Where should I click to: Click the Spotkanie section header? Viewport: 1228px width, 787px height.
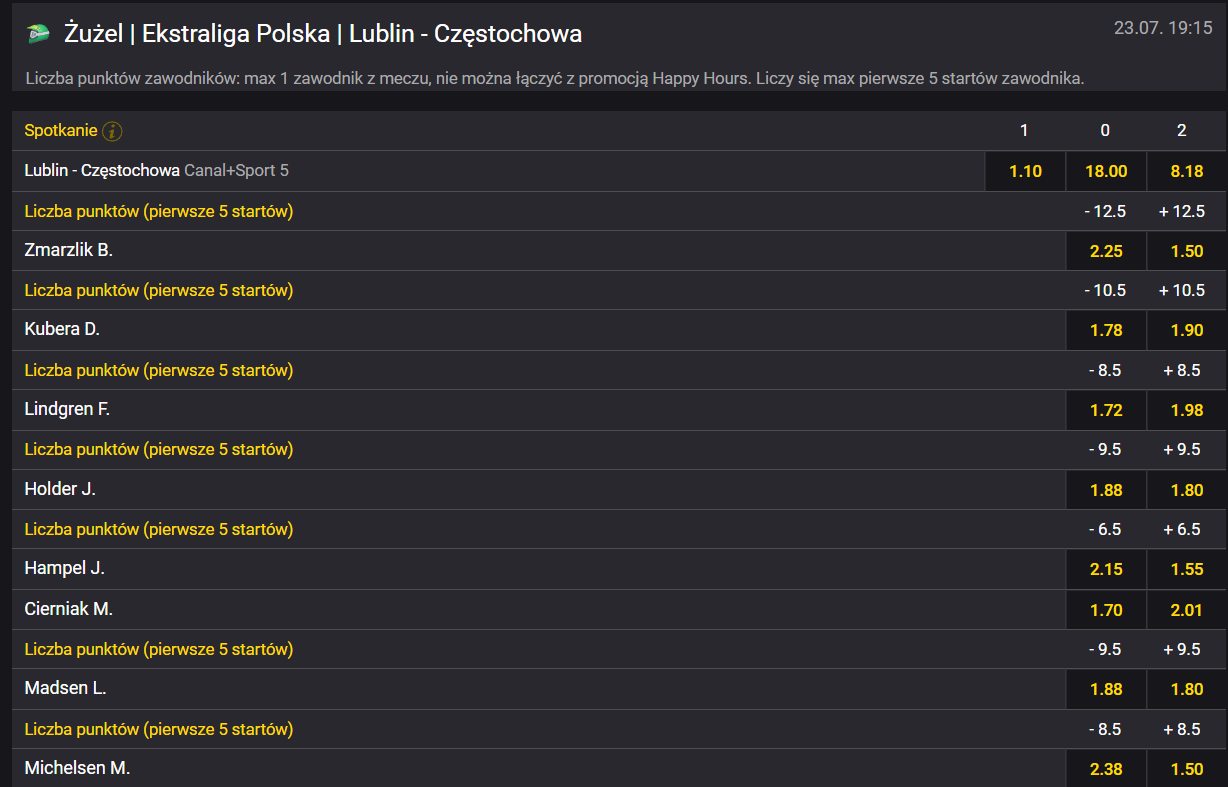[61, 131]
